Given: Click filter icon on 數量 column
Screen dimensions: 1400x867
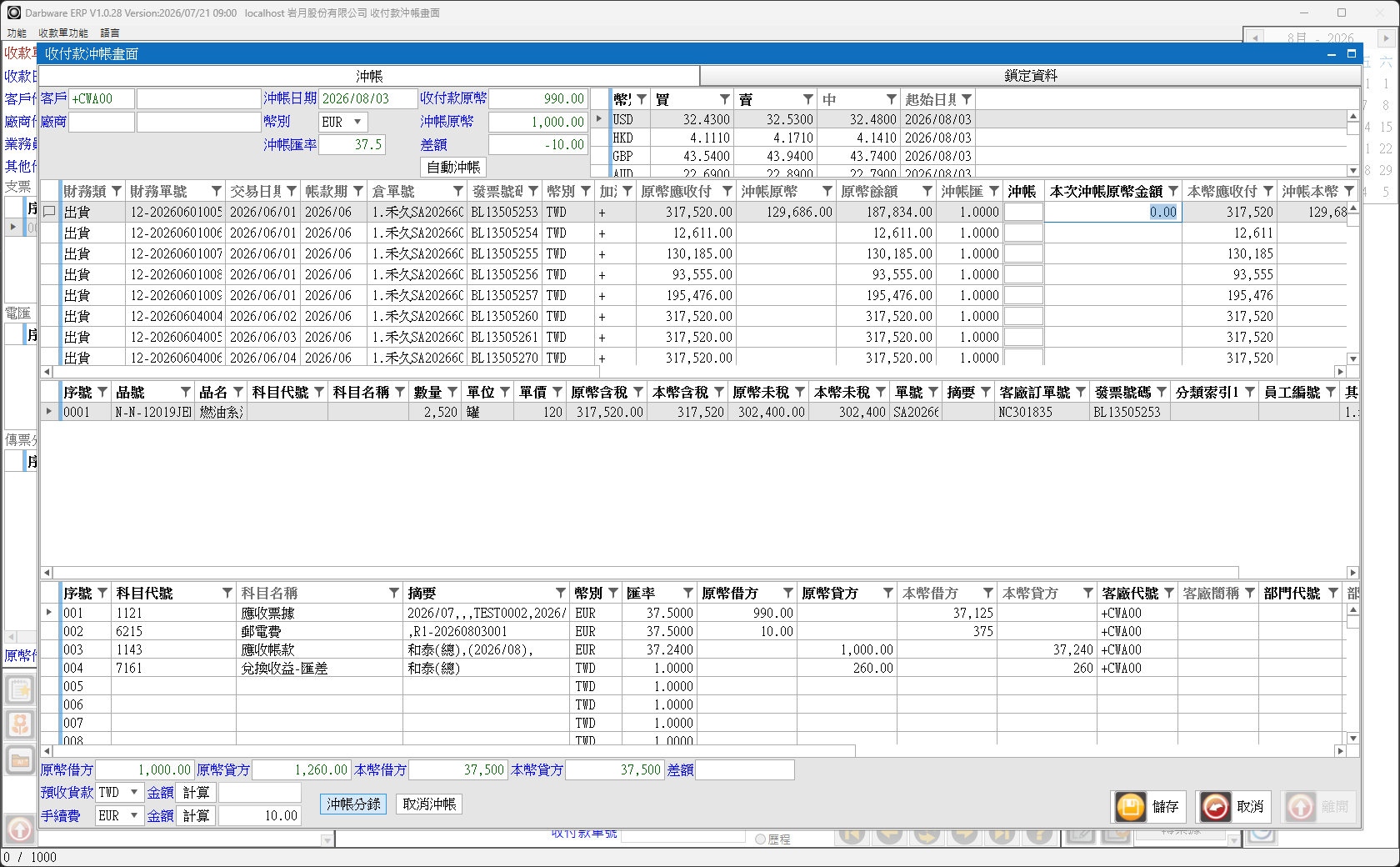Looking at the screenshot, I should [x=452, y=392].
